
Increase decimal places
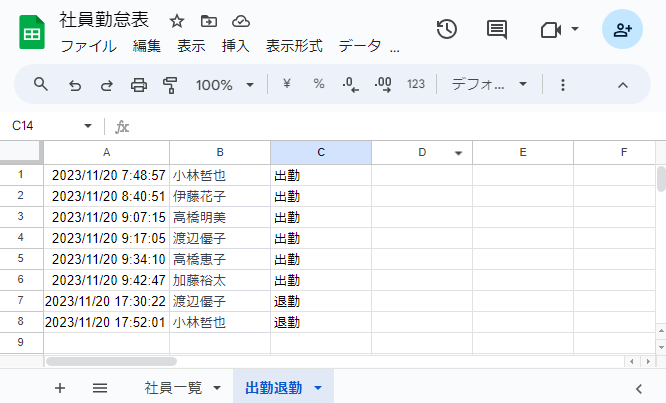click(x=383, y=85)
